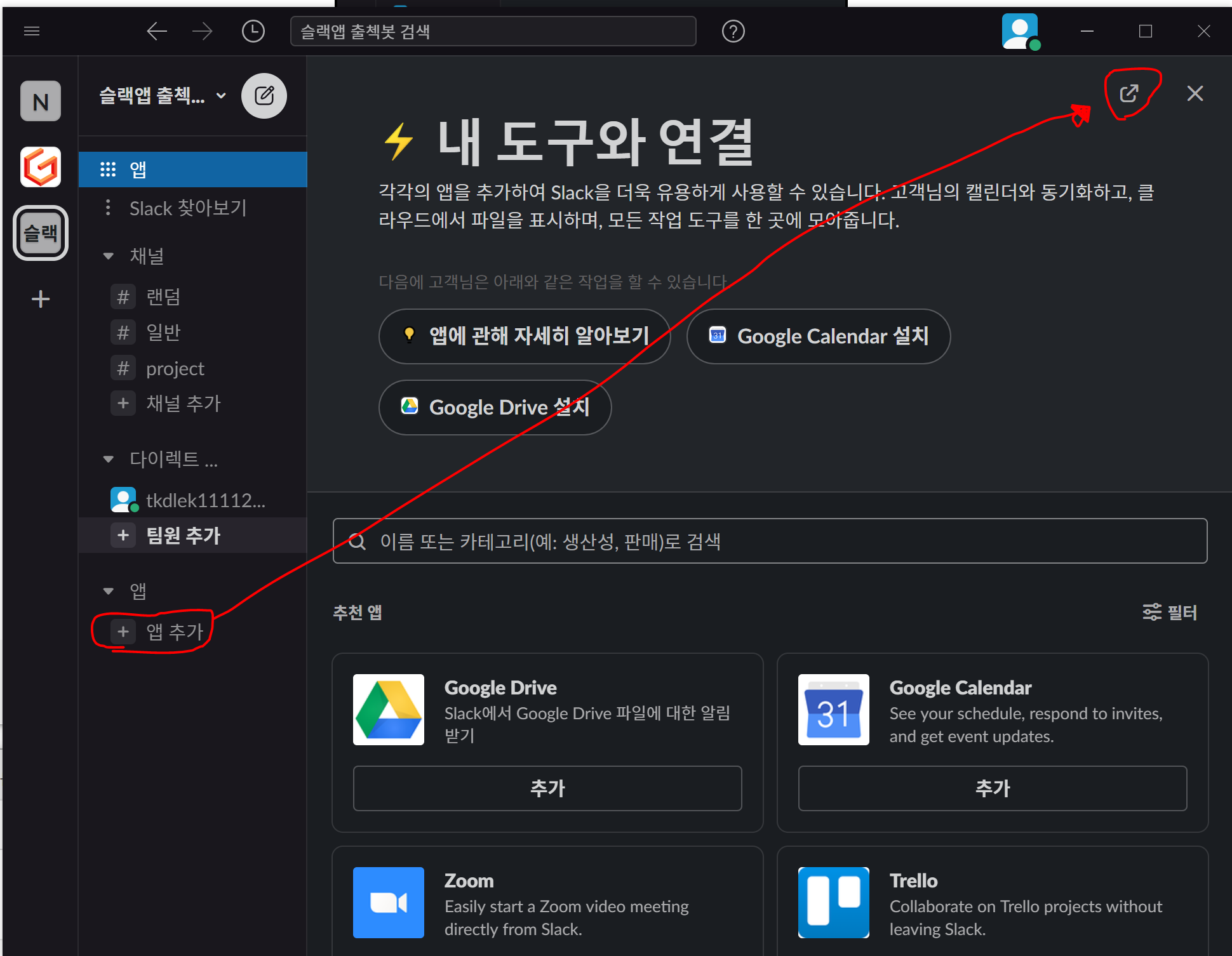Open the history clock icon
Image resolution: width=1232 pixels, height=956 pixels.
click(253, 31)
